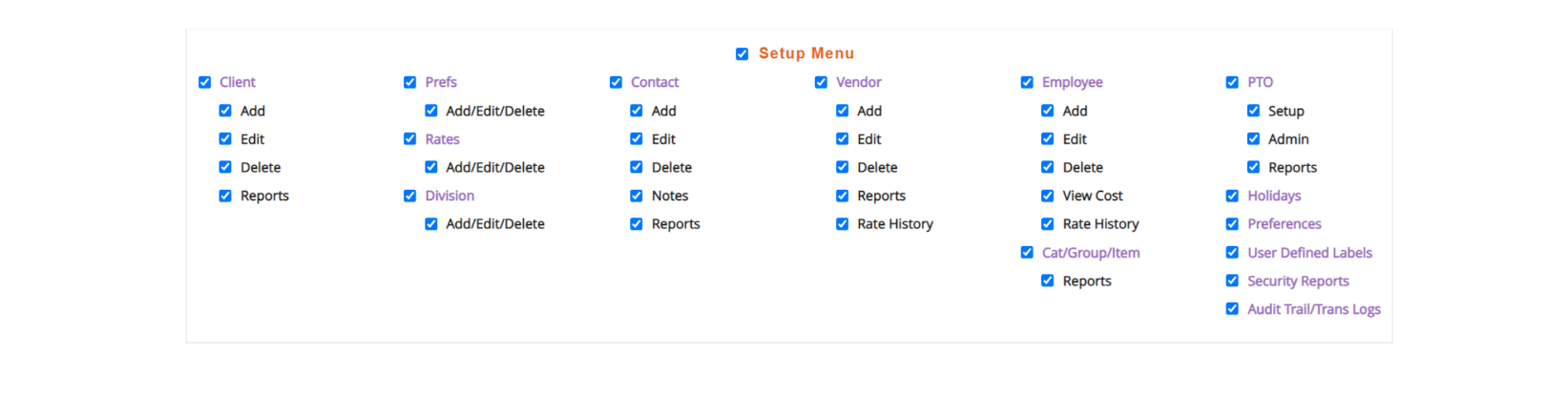Click the Setup Menu heading text
The width and height of the screenshot is (1568, 396).
(x=806, y=53)
